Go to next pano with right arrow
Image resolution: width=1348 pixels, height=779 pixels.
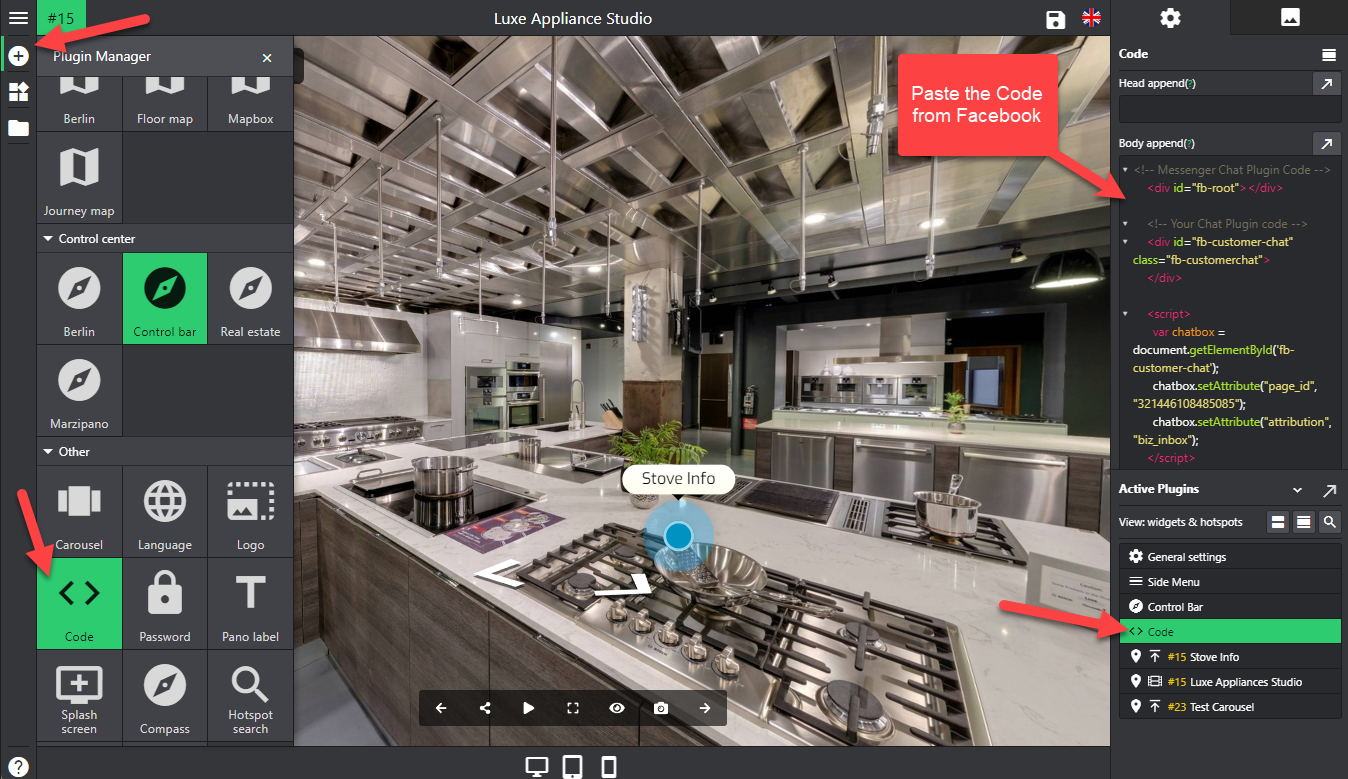coord(705,708)
